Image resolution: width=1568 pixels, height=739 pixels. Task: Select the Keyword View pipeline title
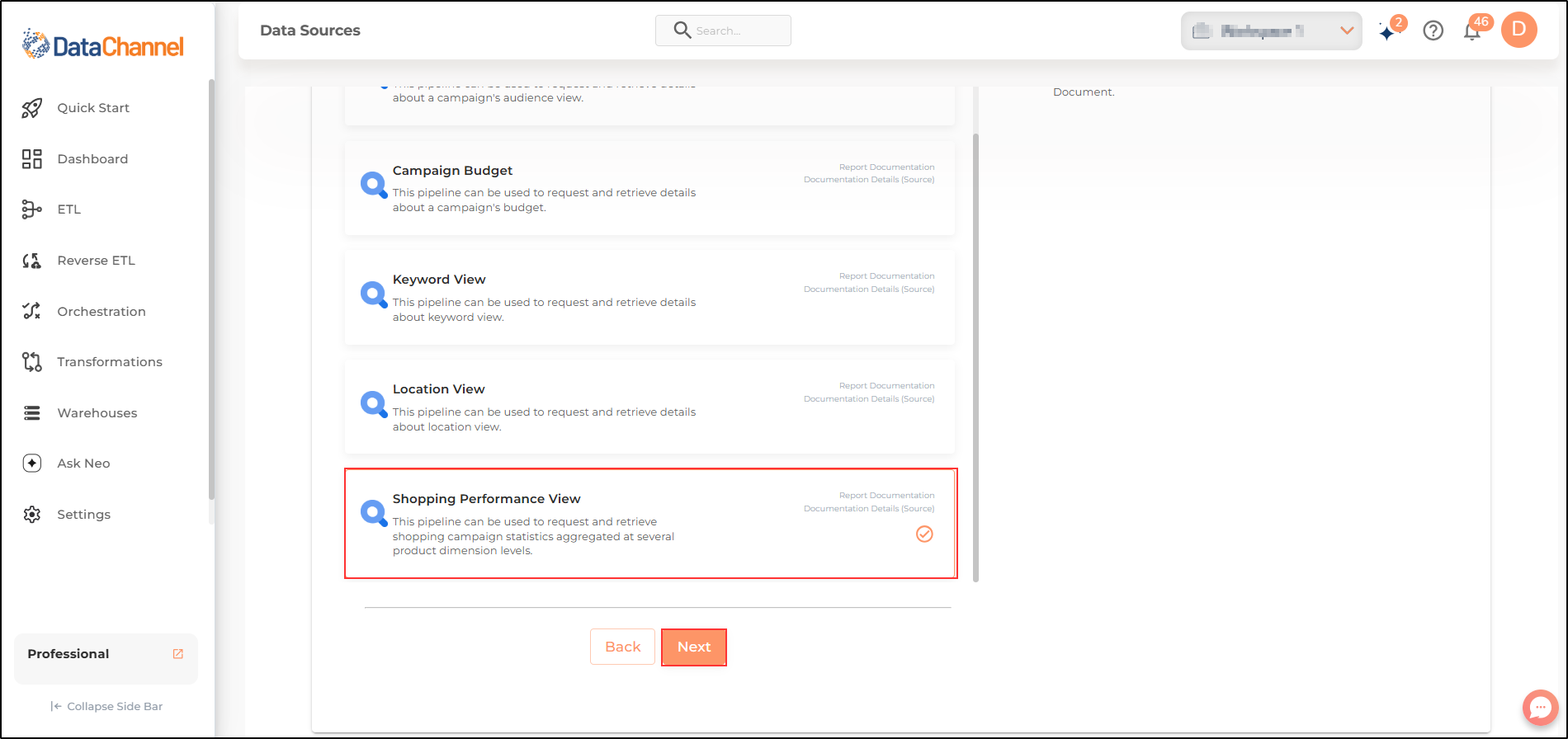pos(439,280)
